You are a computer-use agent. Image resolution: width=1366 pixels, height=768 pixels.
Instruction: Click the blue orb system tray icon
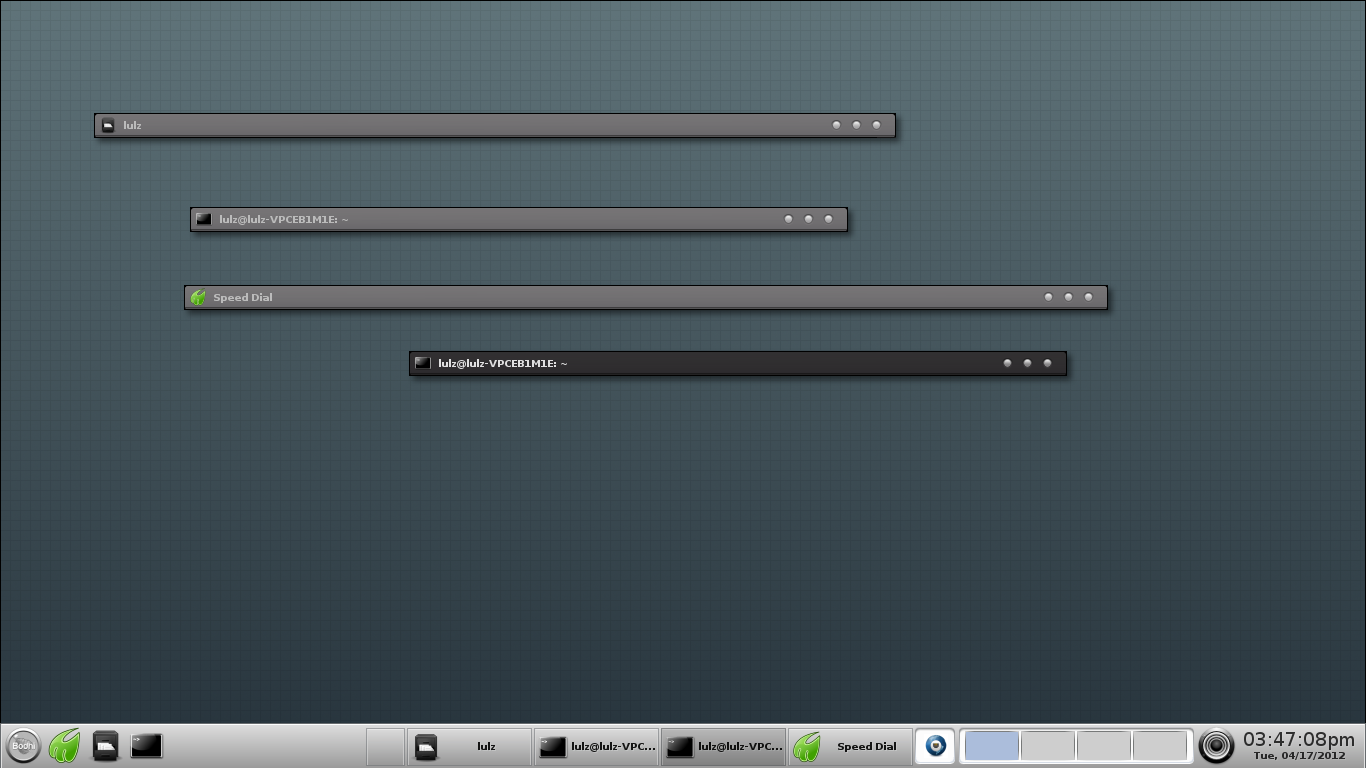tap(934, 745)
